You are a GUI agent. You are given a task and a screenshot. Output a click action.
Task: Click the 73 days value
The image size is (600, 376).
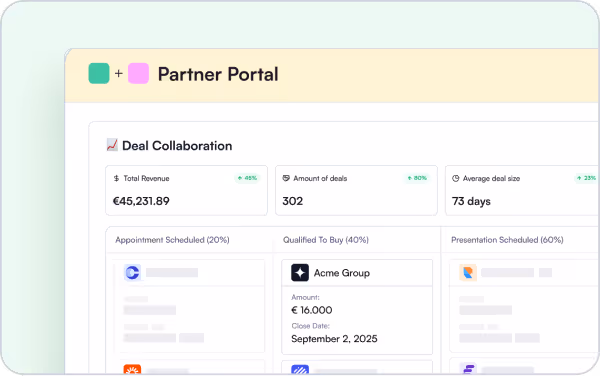coord(471,201)
